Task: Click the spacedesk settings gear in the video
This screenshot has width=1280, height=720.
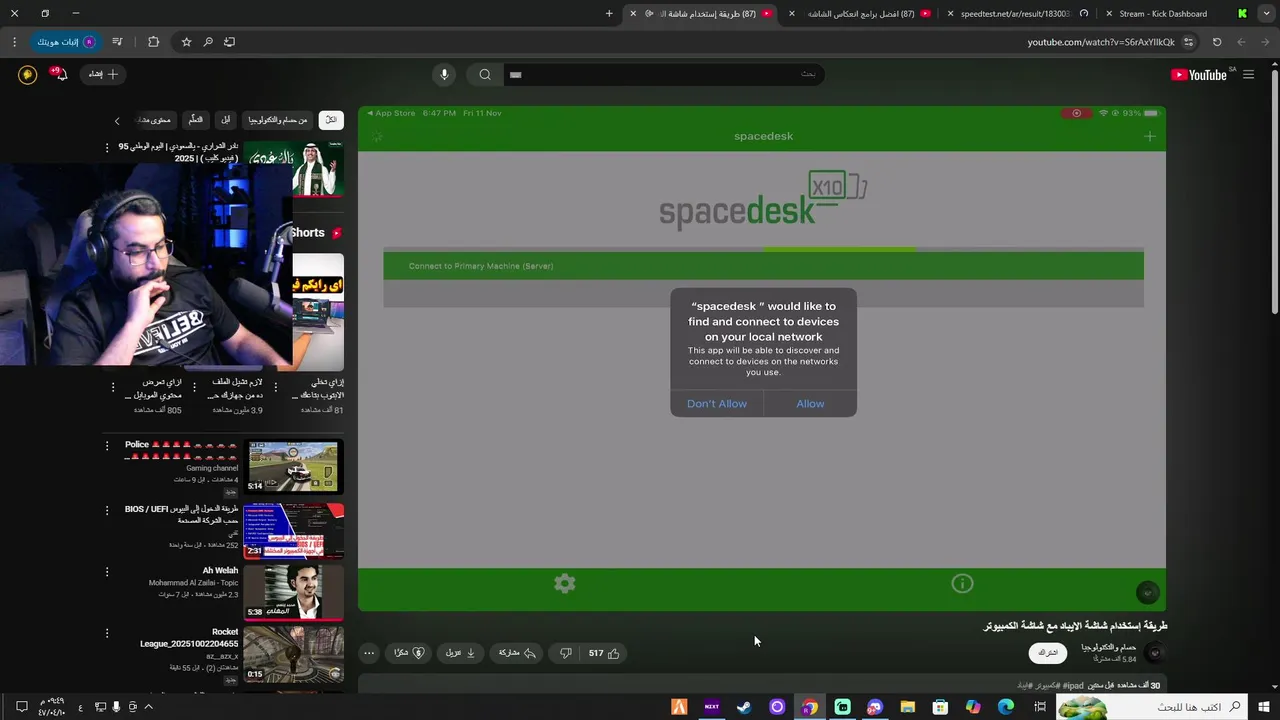Action: pos(565,584)
